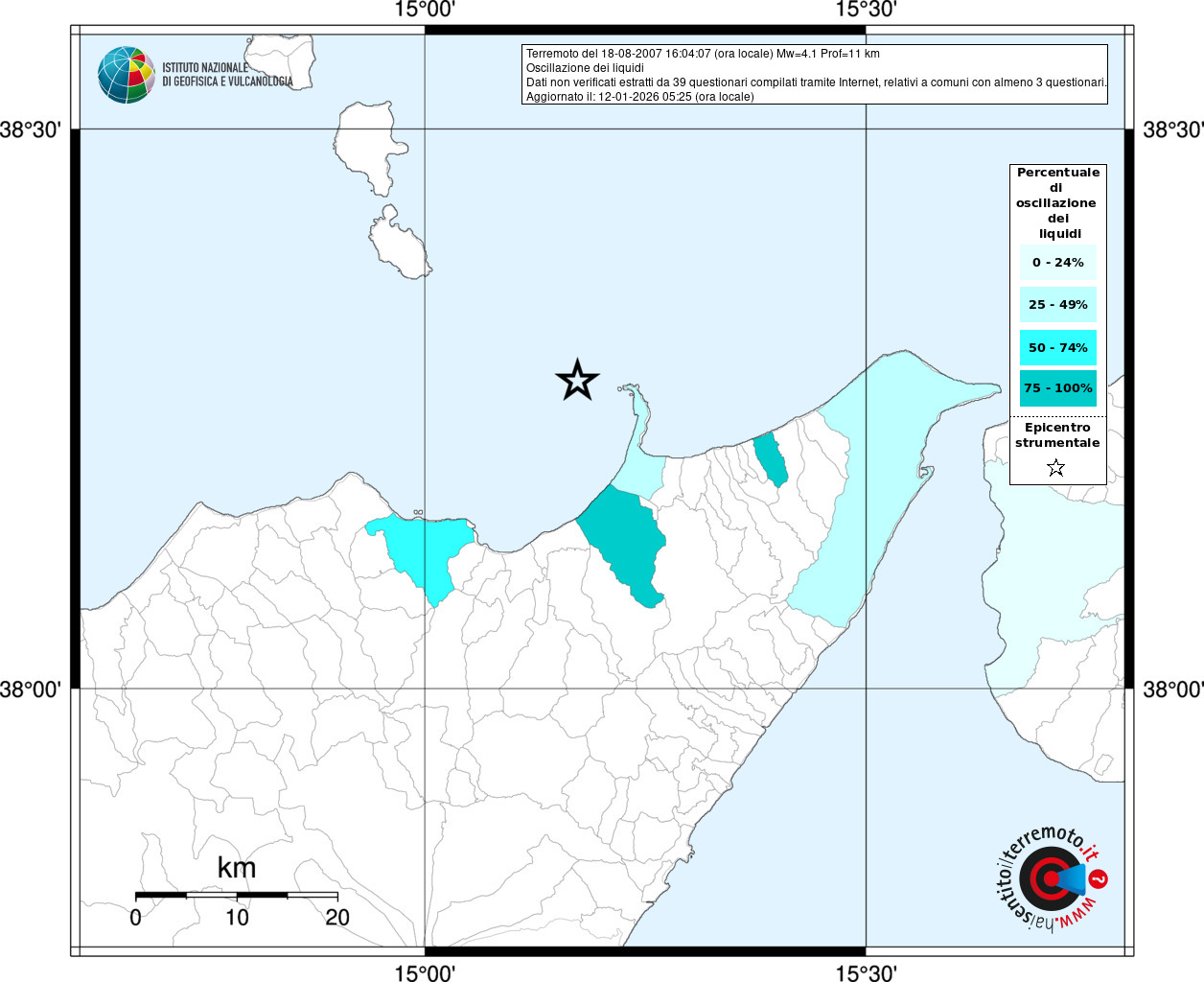Viewport: 1204px width, 982px height.
Task: Click the legend epicenter star symbol
Action: (x=1055, y=468)
